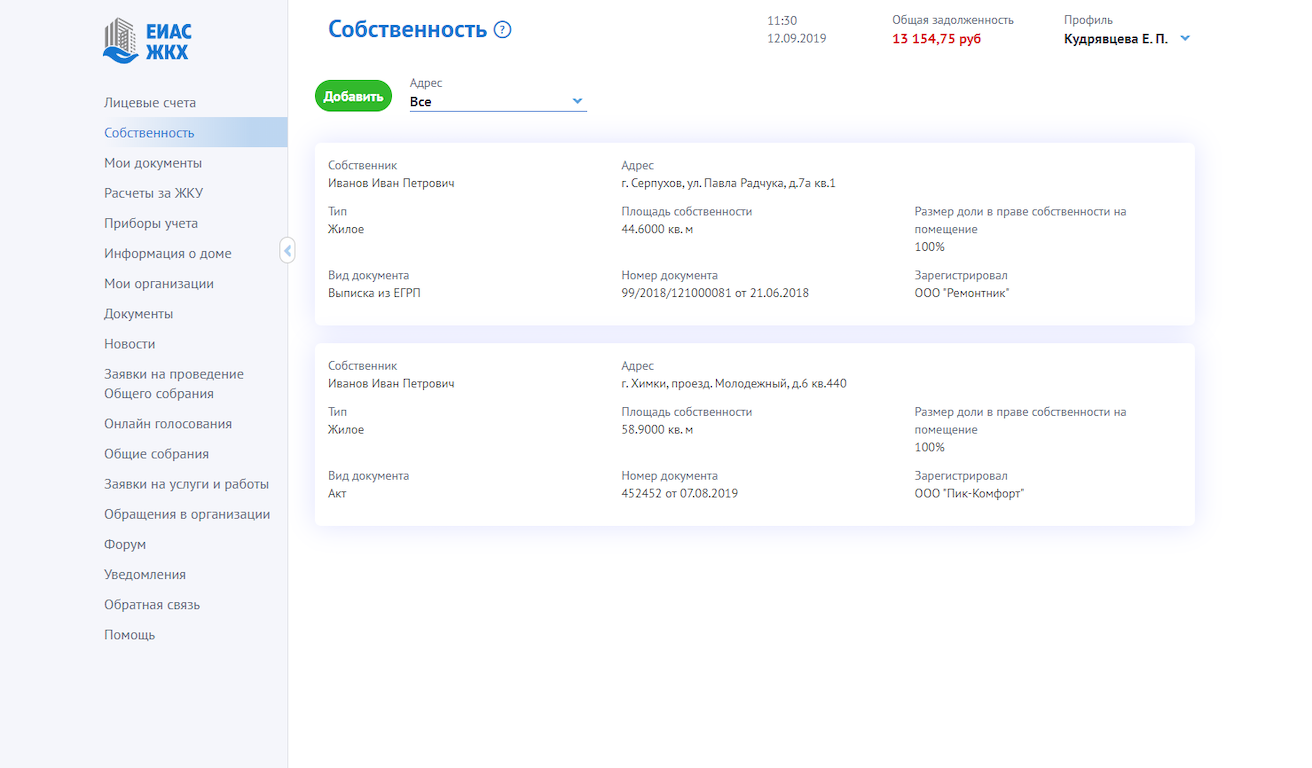Click the Помощь menu item
1312x768 pixels.
click(x=130, y=635)
